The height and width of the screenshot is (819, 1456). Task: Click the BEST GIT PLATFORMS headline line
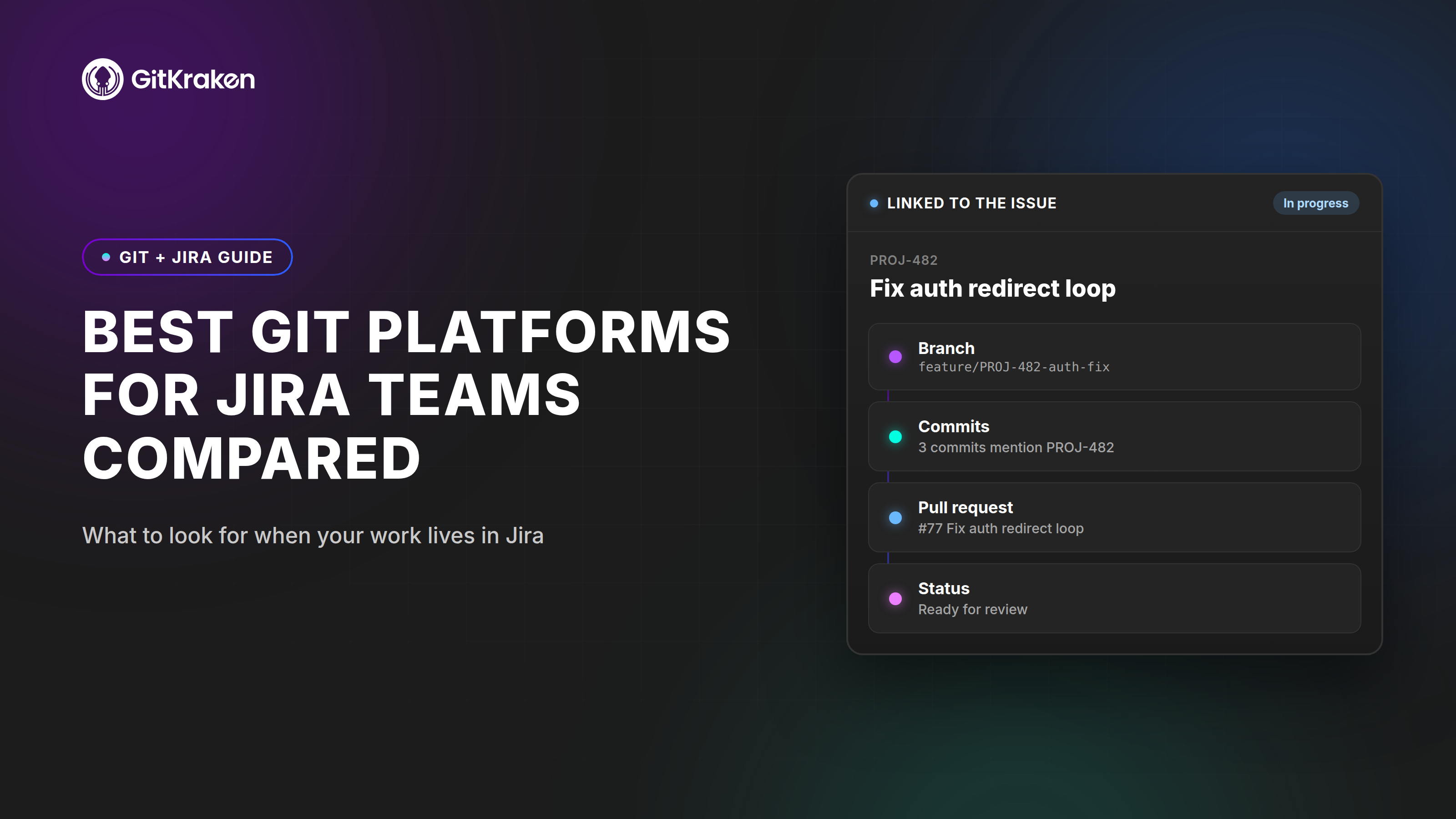406,332
